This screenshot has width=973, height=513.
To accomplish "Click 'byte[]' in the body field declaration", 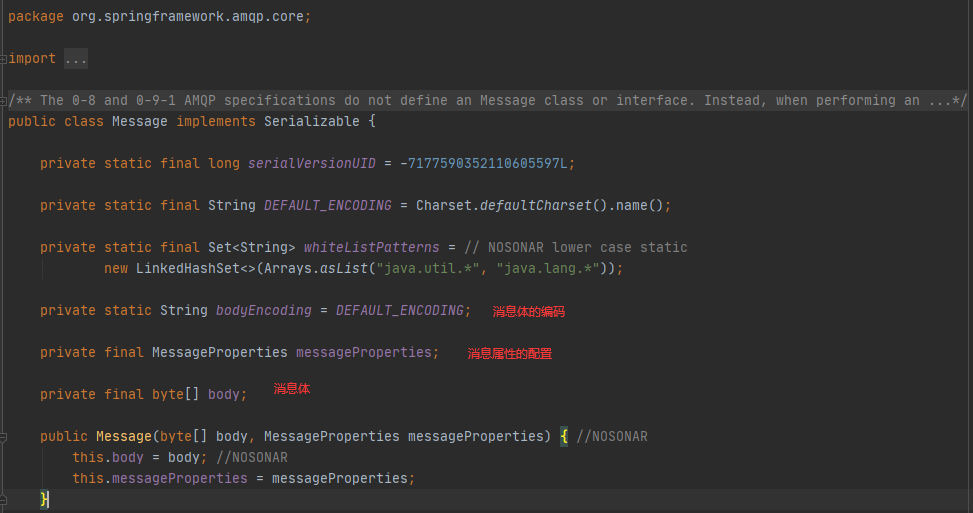I will click(x=176, y=395).
